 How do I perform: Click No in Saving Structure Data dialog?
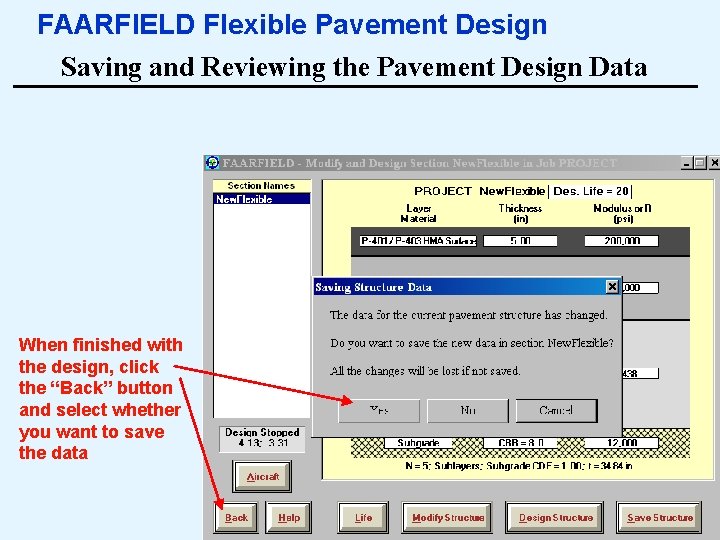(x=467, y=410)
